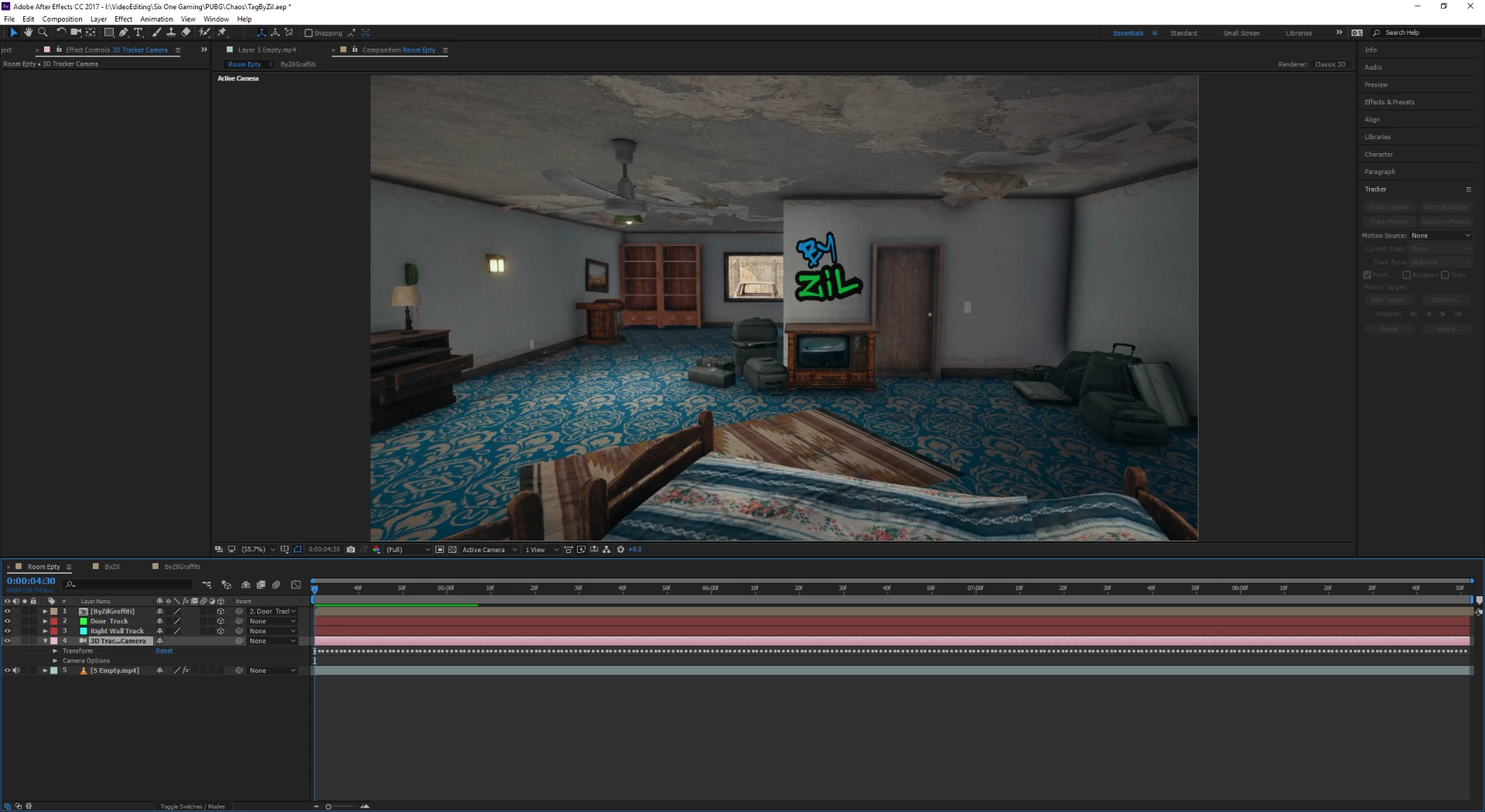Click the Local Axis Mode icon

coord(261,32)
